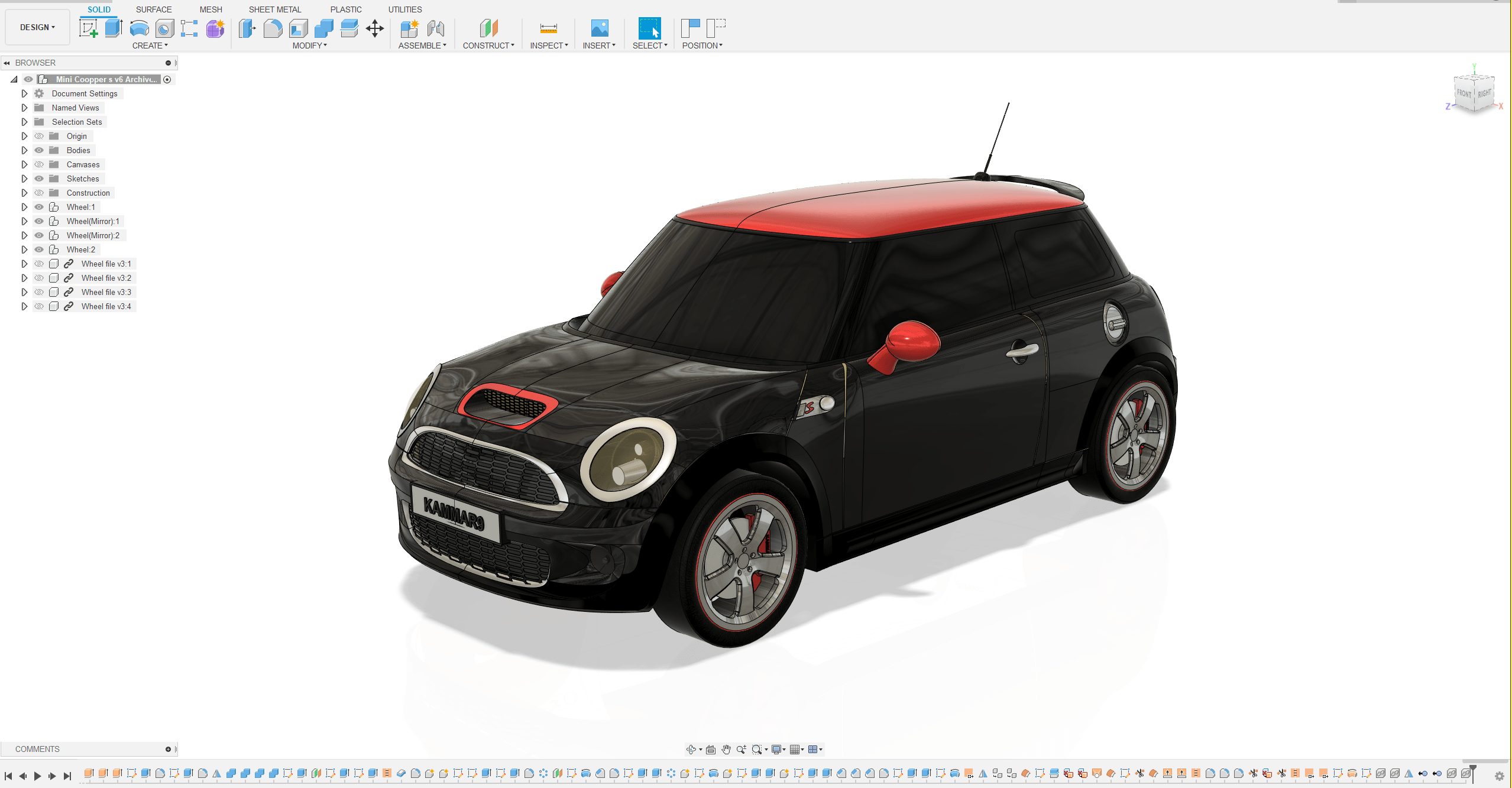The image size is (1512, 788).
Task: Select the Hole tool
Action: tap(164, 28)
